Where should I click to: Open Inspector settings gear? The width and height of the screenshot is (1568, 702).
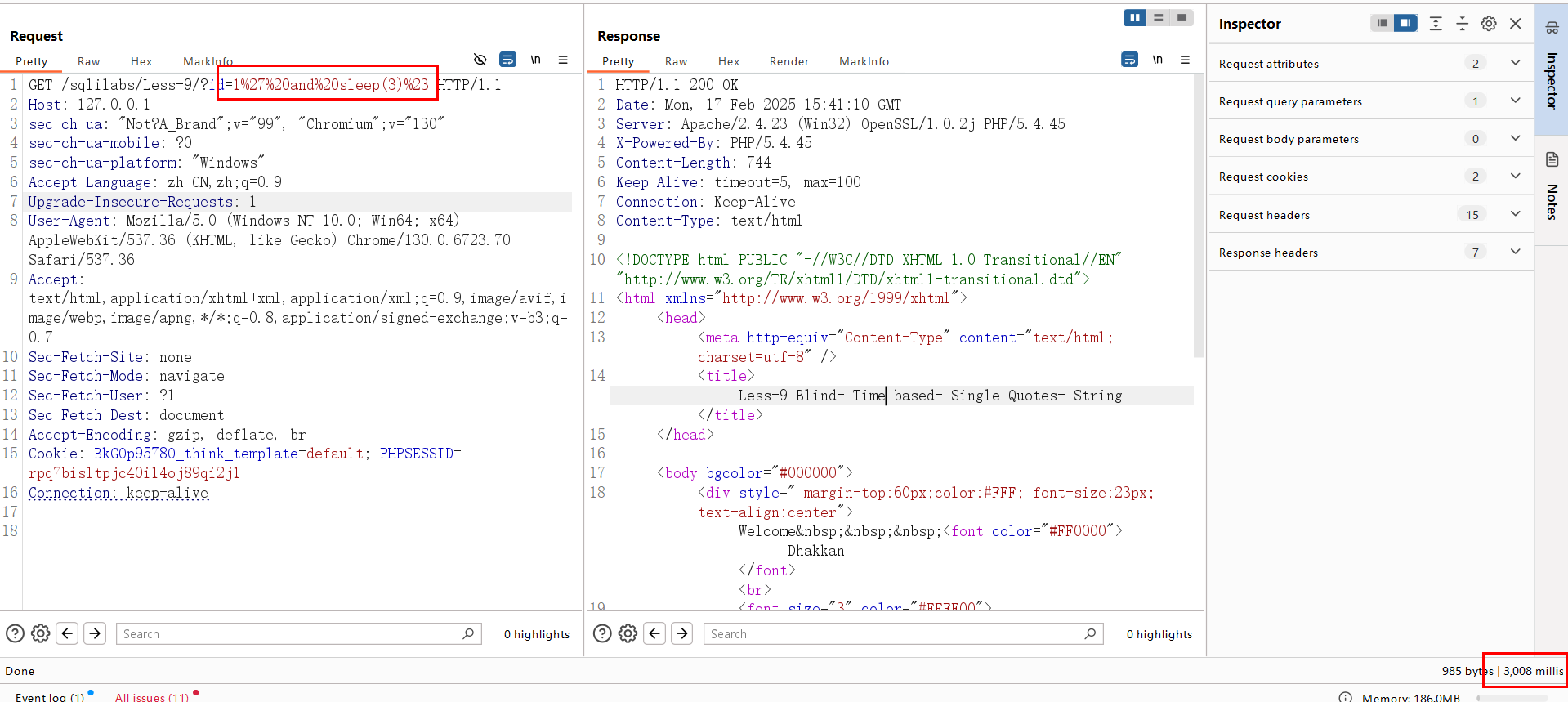(x=1489, y=24)
